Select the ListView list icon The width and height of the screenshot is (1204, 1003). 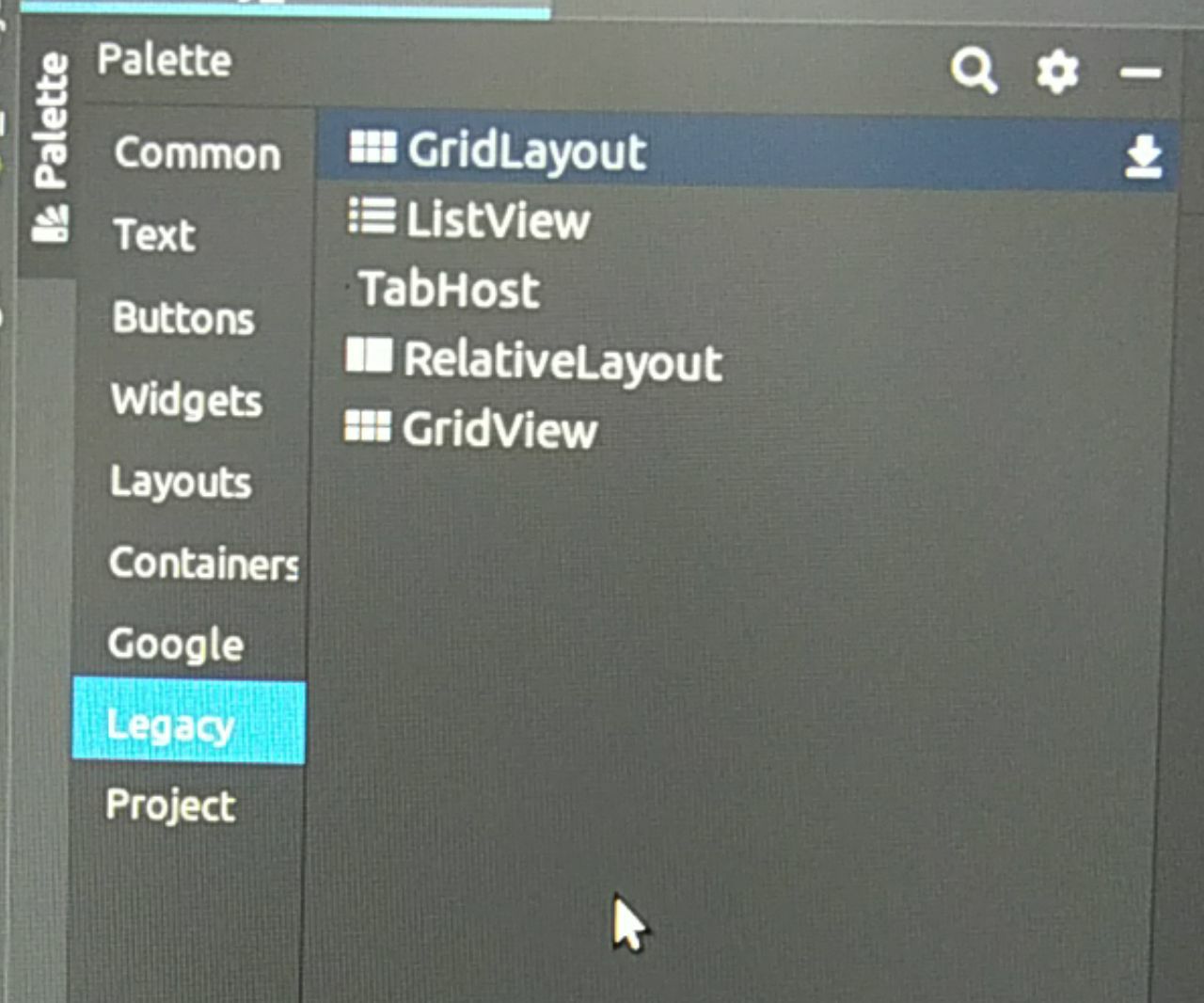point(372,215)
